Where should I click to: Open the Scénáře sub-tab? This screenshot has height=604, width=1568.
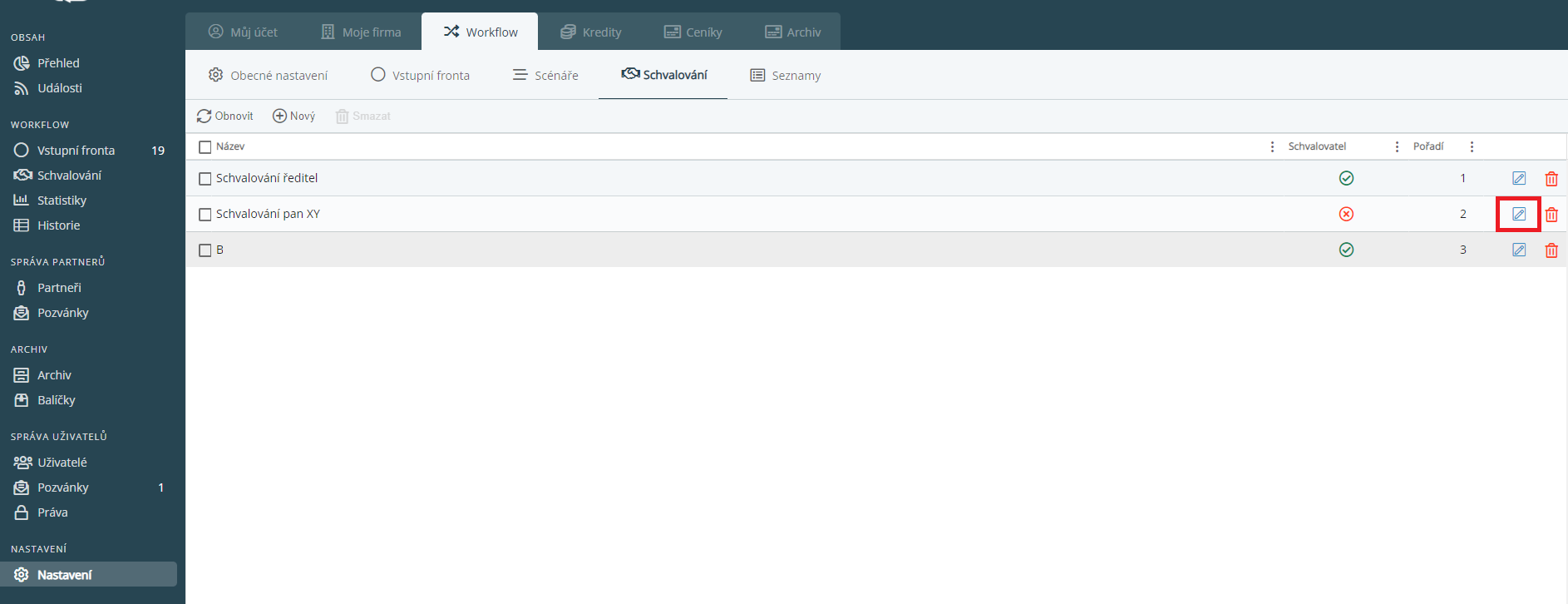(545, 76)
